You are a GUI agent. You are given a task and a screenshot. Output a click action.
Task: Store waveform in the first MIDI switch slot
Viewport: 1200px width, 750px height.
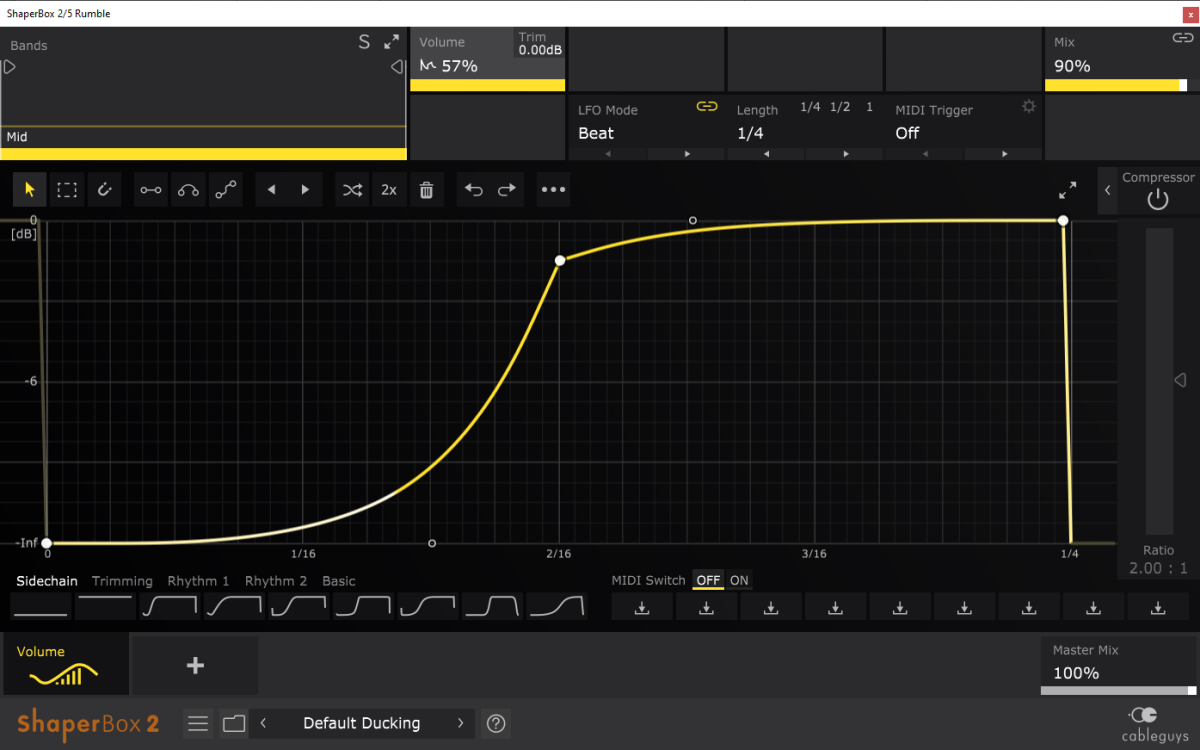tap(642, 607)
